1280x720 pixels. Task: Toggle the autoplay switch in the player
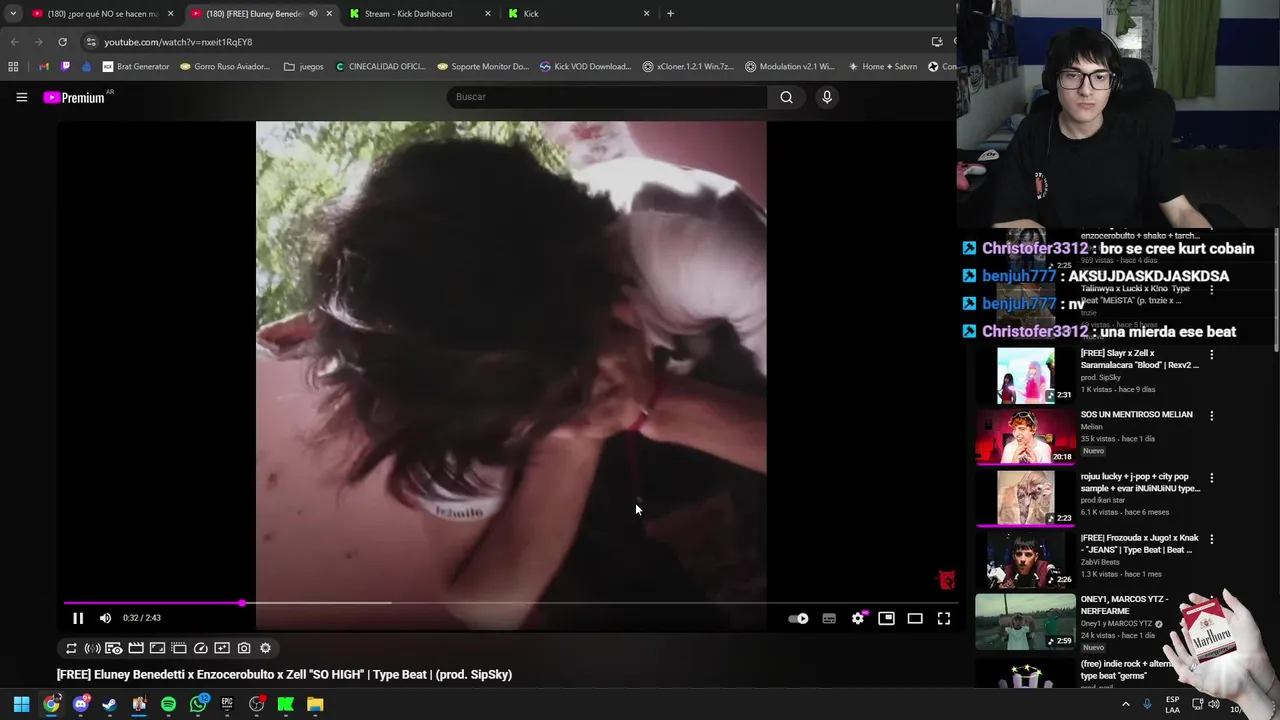click(x=798, y=618)
